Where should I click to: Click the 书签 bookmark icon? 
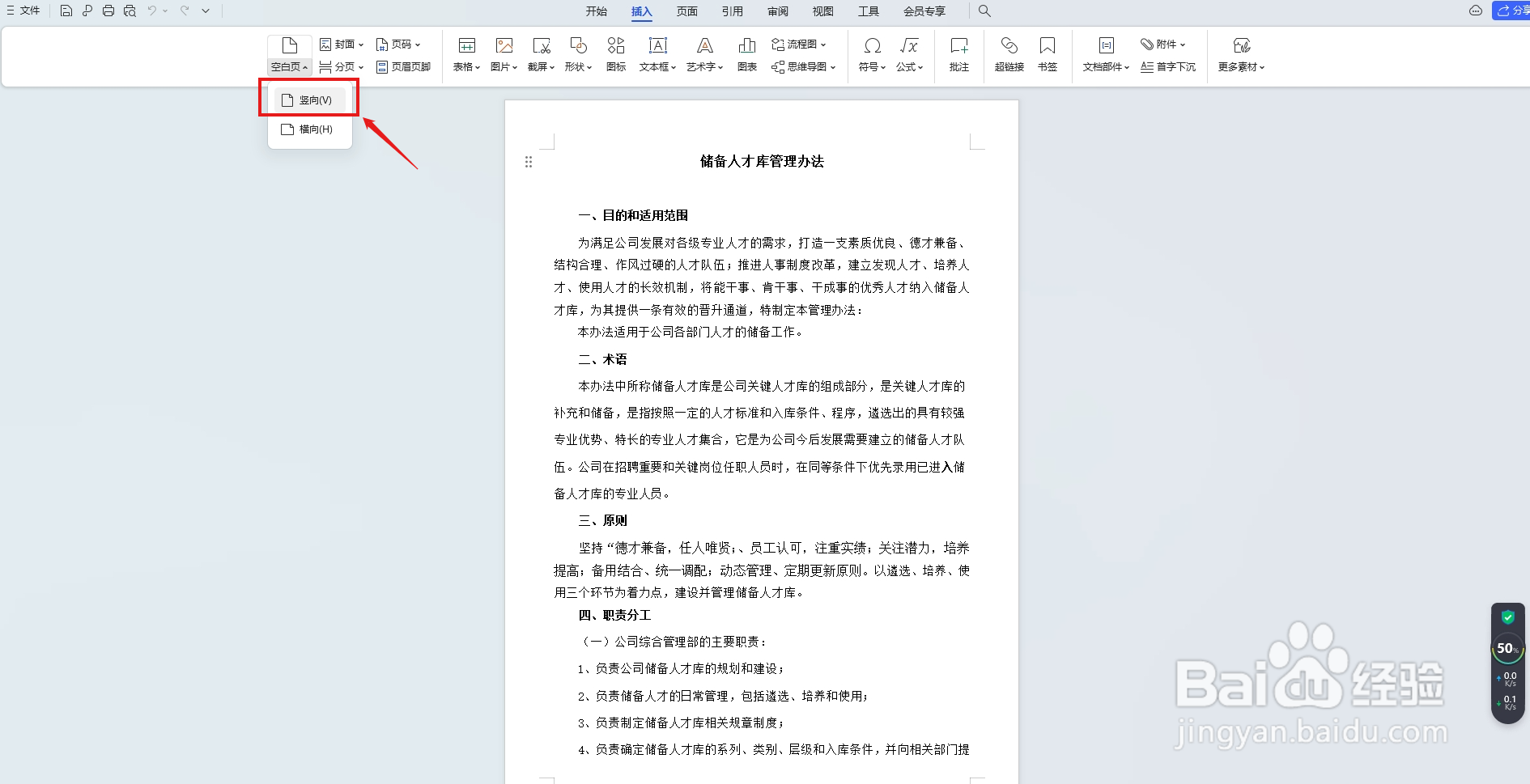coord(1048,45)
